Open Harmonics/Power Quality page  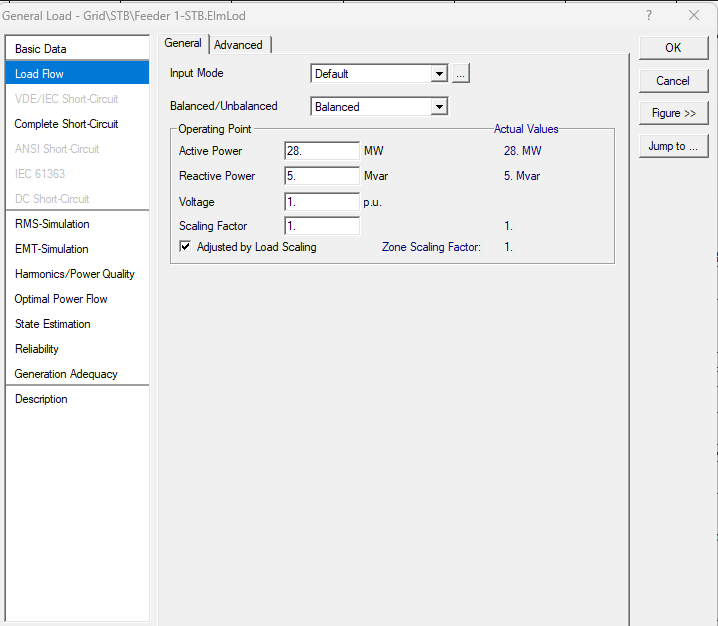pos(75,274)
